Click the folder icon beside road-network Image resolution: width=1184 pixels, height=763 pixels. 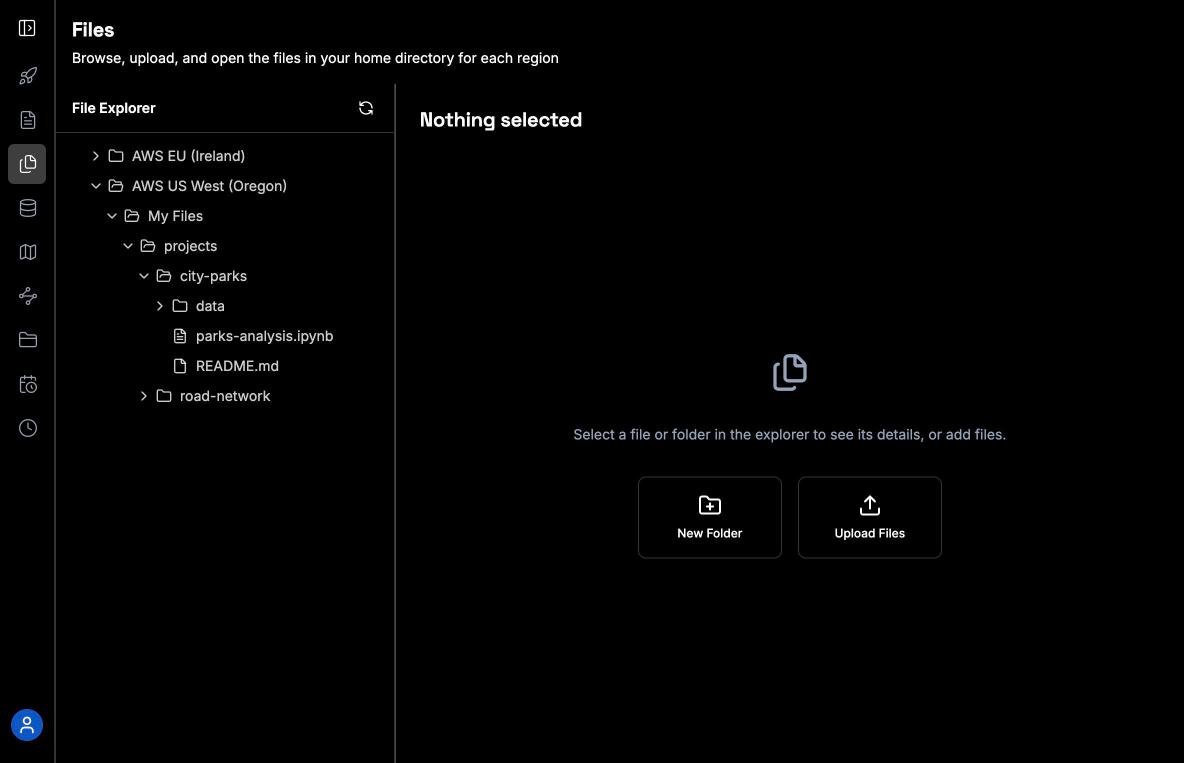point(164,396)
